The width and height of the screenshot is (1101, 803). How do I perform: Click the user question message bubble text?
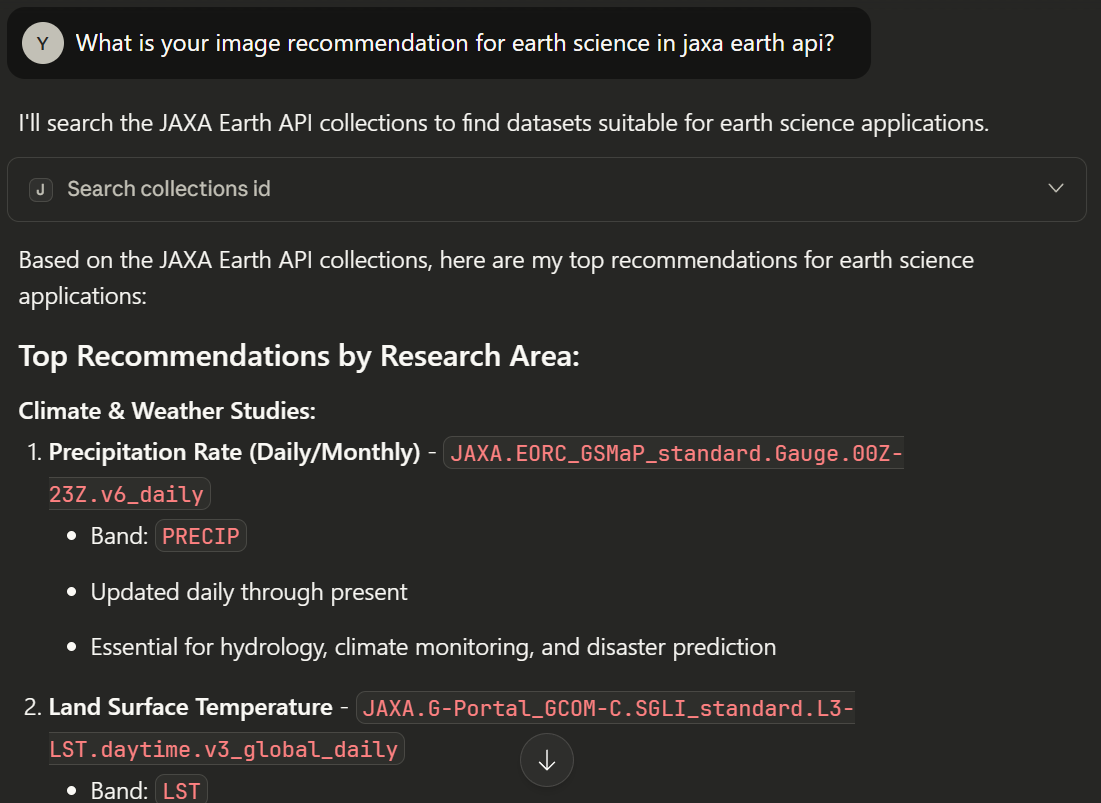pos(455,43)
